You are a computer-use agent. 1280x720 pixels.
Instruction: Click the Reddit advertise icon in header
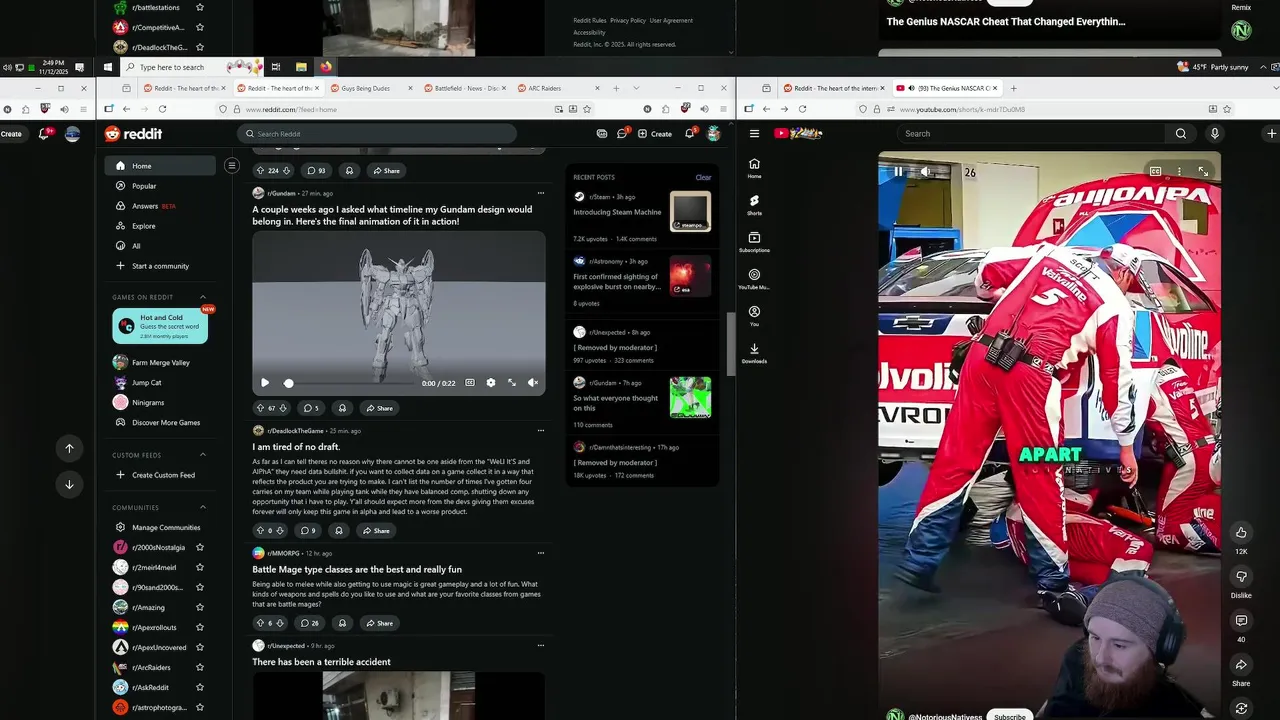[602, 134]
